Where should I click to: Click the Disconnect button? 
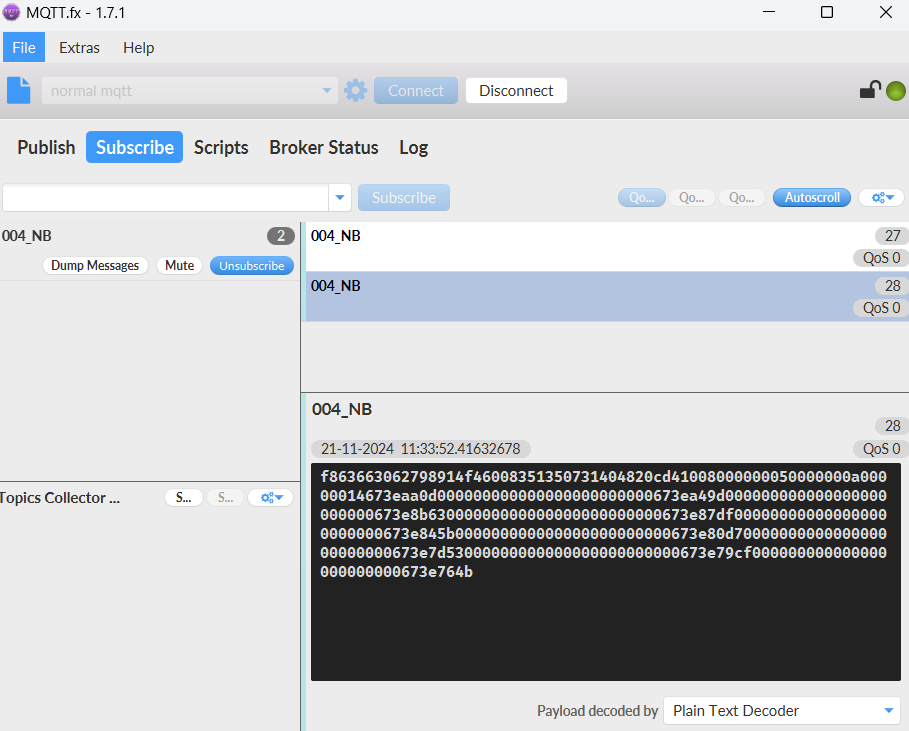[x=516, y=90]
